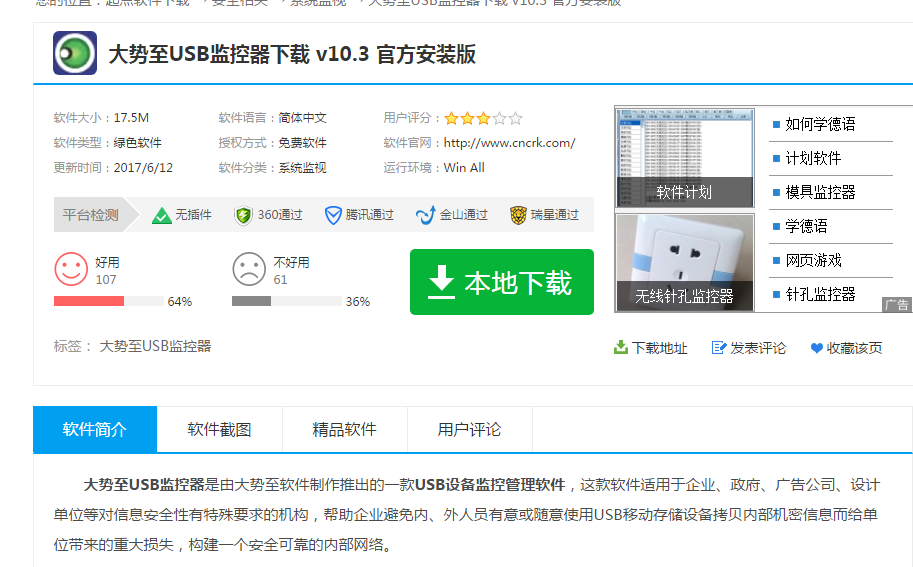The height and width of the screenshot is (567, 913).
Task: Click bold text USB设备监控管理软件 in description
Action: [x=490, y=485]
